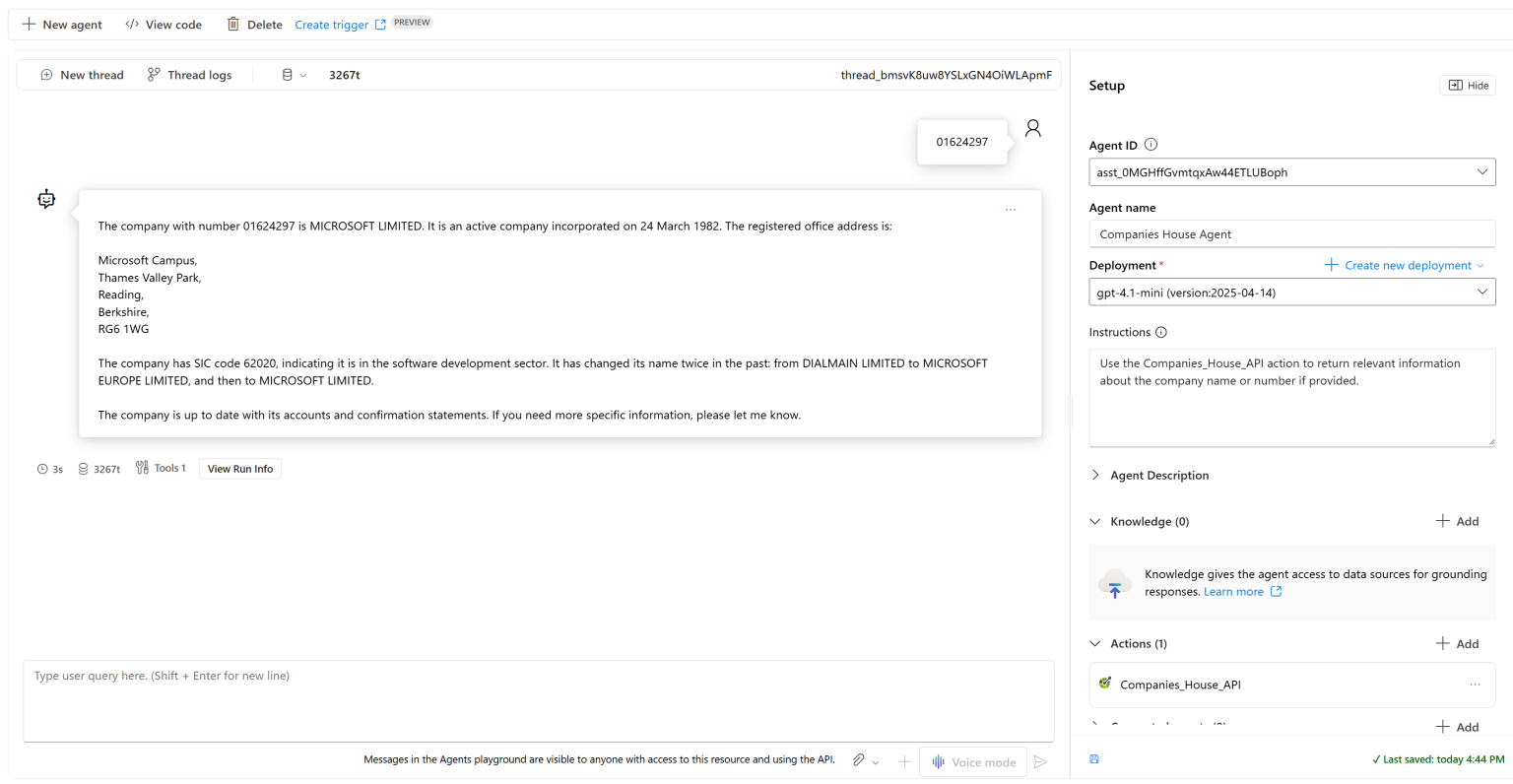The height and width of the screenshot is (784, 1513).
Task: Click the Tools 1 wrench icon
Action: point(142,467)
